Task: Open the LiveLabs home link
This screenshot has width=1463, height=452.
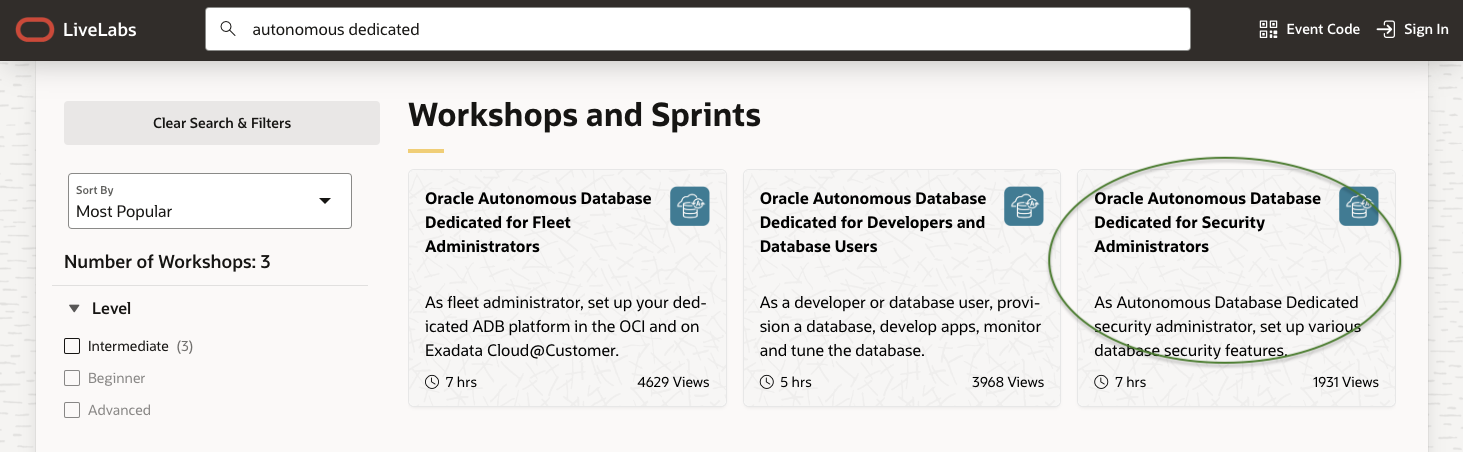Action: (99, 30)
